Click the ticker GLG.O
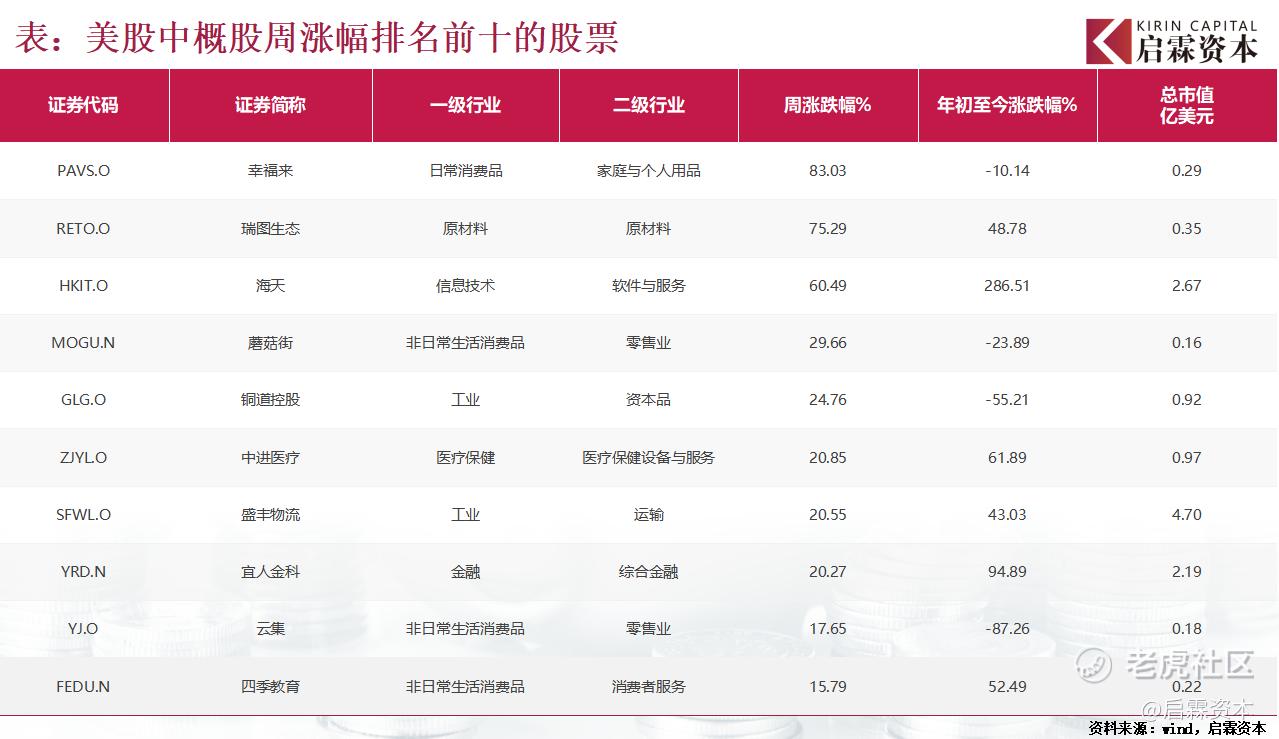Image resolution: width=1279 pixels, height=739 pixels. pos(83,400)
